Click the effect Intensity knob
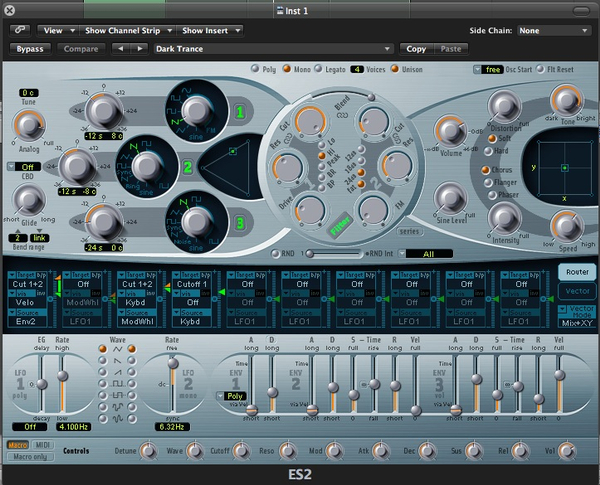 [x=504, y=218]
